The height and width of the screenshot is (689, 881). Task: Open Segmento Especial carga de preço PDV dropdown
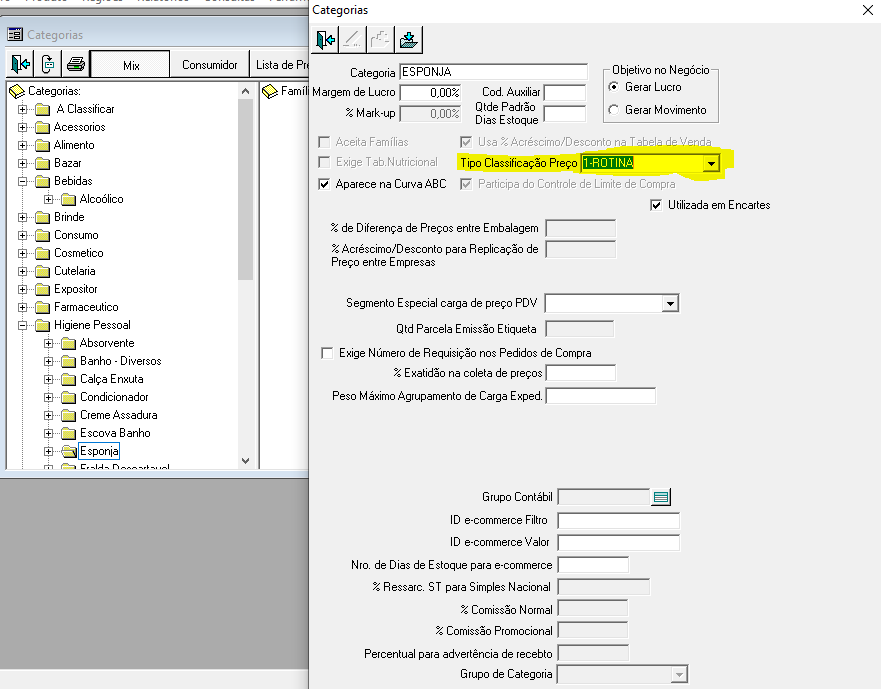[x=670, y=303]
